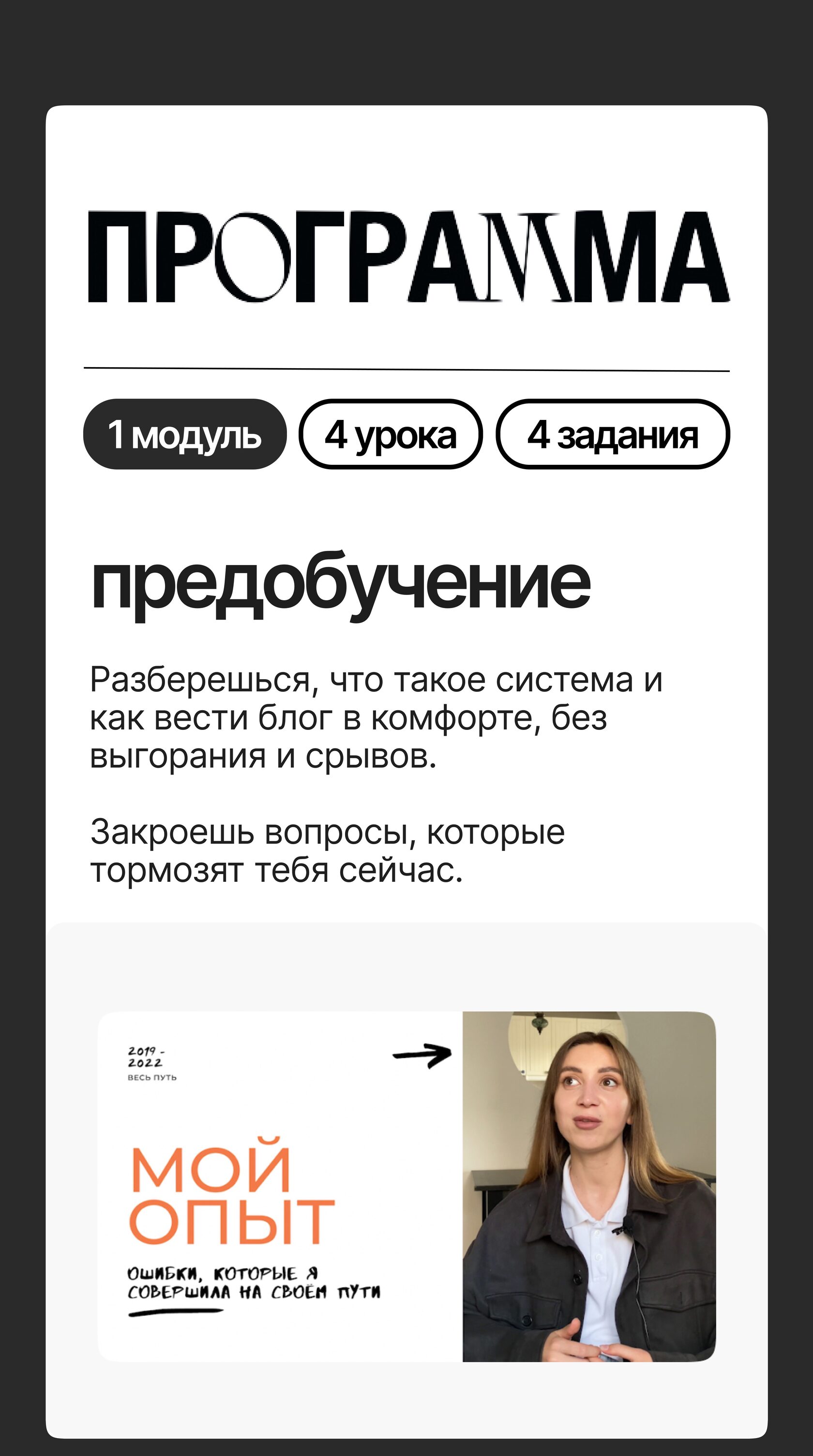Click the text 'выгорания и срывов.'
The image size is (813, 1456).
263,756
